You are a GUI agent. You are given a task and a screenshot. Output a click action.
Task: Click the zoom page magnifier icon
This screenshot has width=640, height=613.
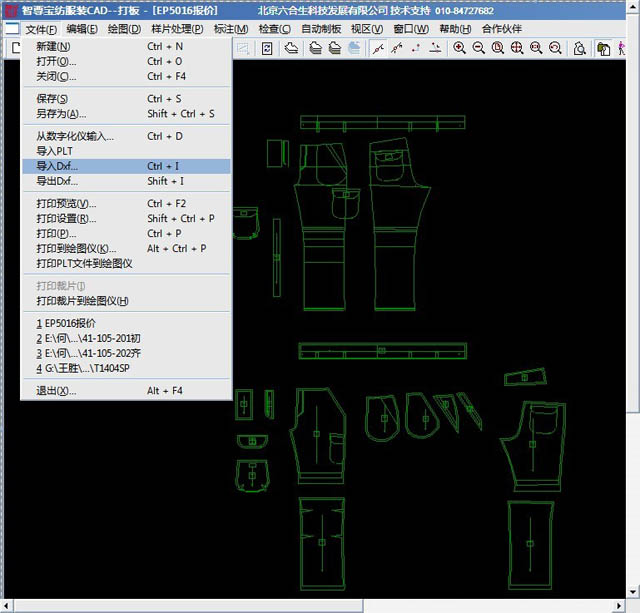pos(498,48)
